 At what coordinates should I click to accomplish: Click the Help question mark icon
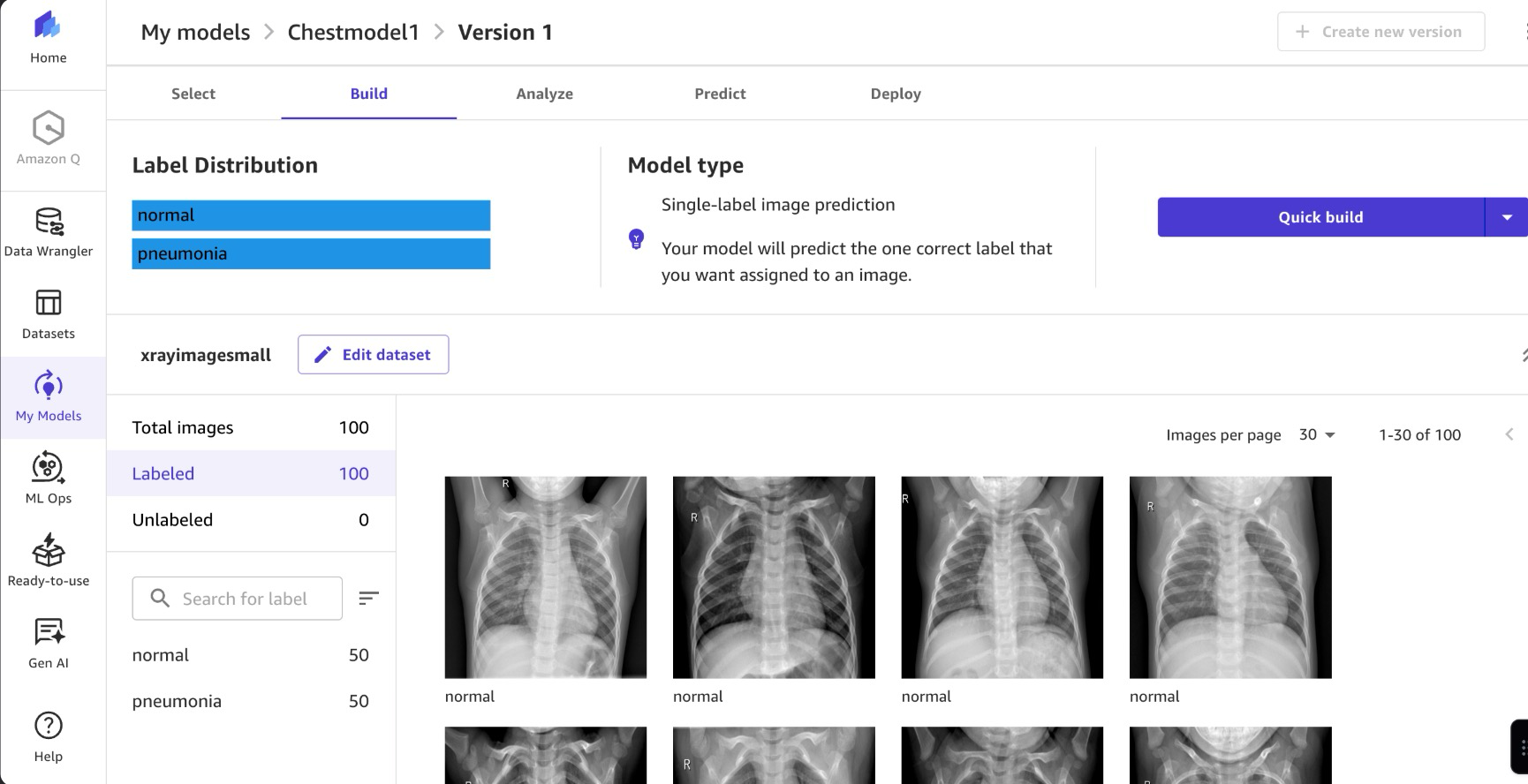tap(49, 726)
